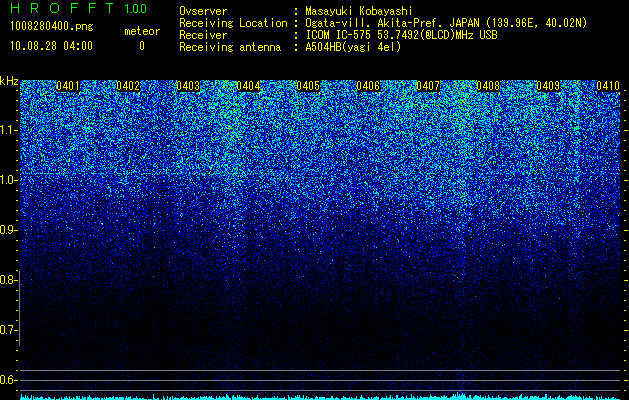
Task: Click the 0409 time marker
Action: point(548,86)
